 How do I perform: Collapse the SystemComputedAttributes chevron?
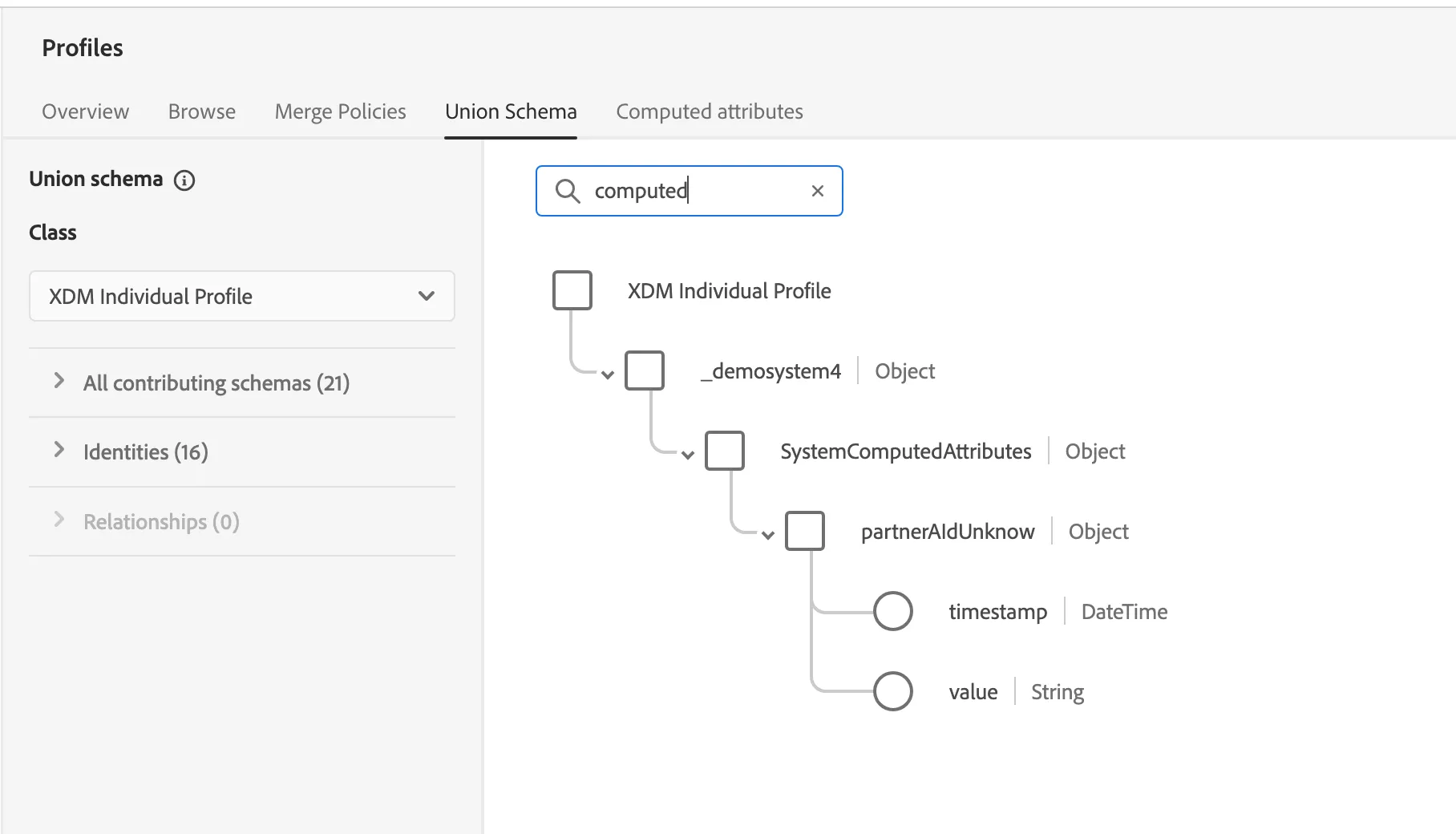[x=688, y=455]
